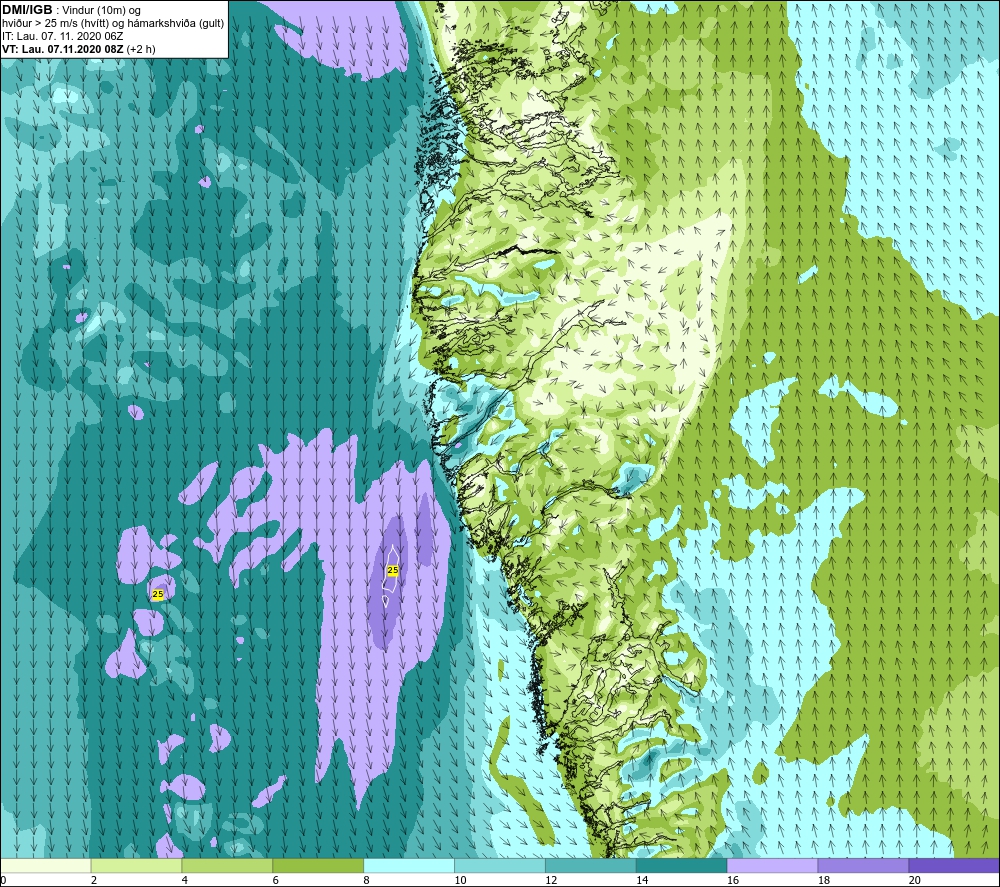Screen dimensions: 1000x887
Task: Click the light green 2-4 color swatch
Action: coord(136,865)
